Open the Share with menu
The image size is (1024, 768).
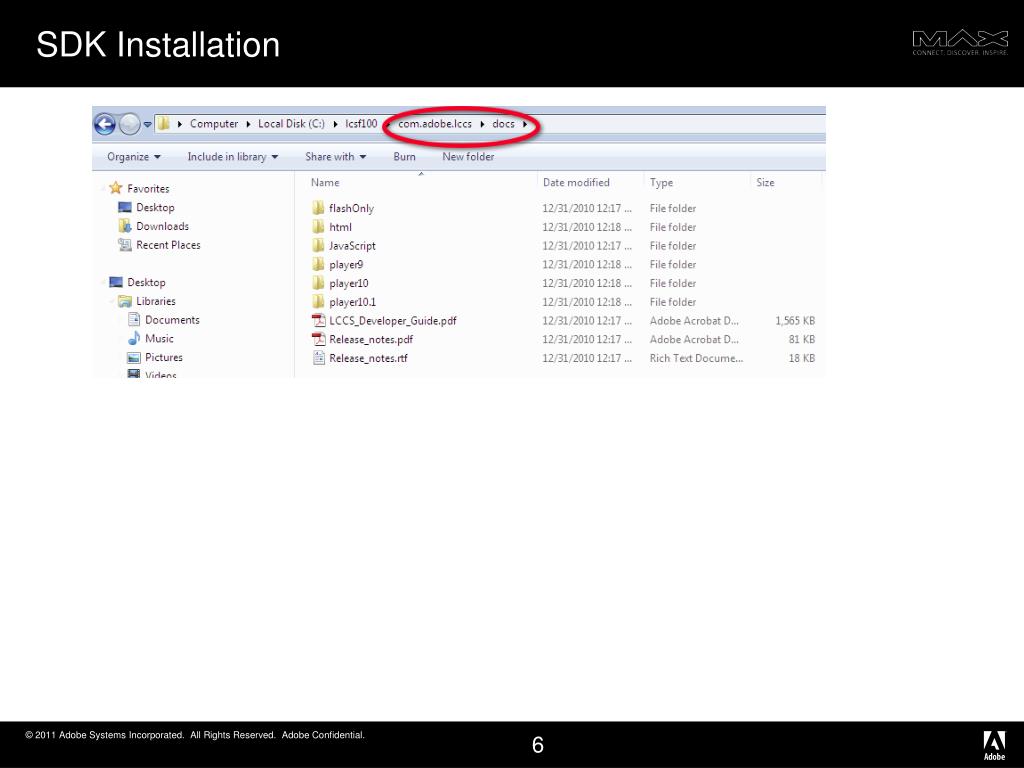click(x=336, y=157)
